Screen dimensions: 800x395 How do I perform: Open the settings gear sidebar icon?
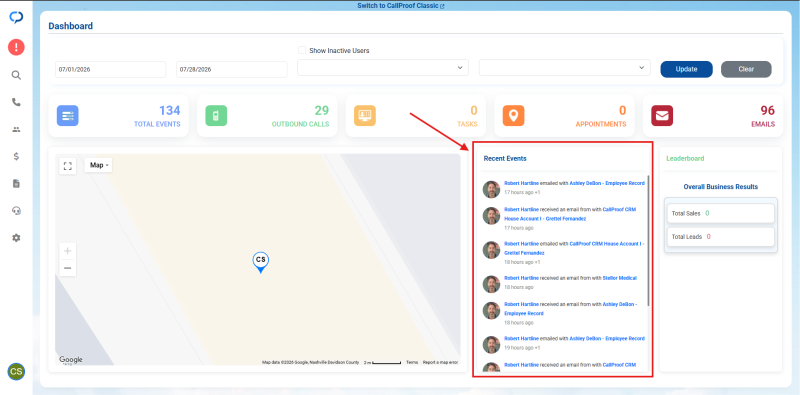(x=16, y=238)
